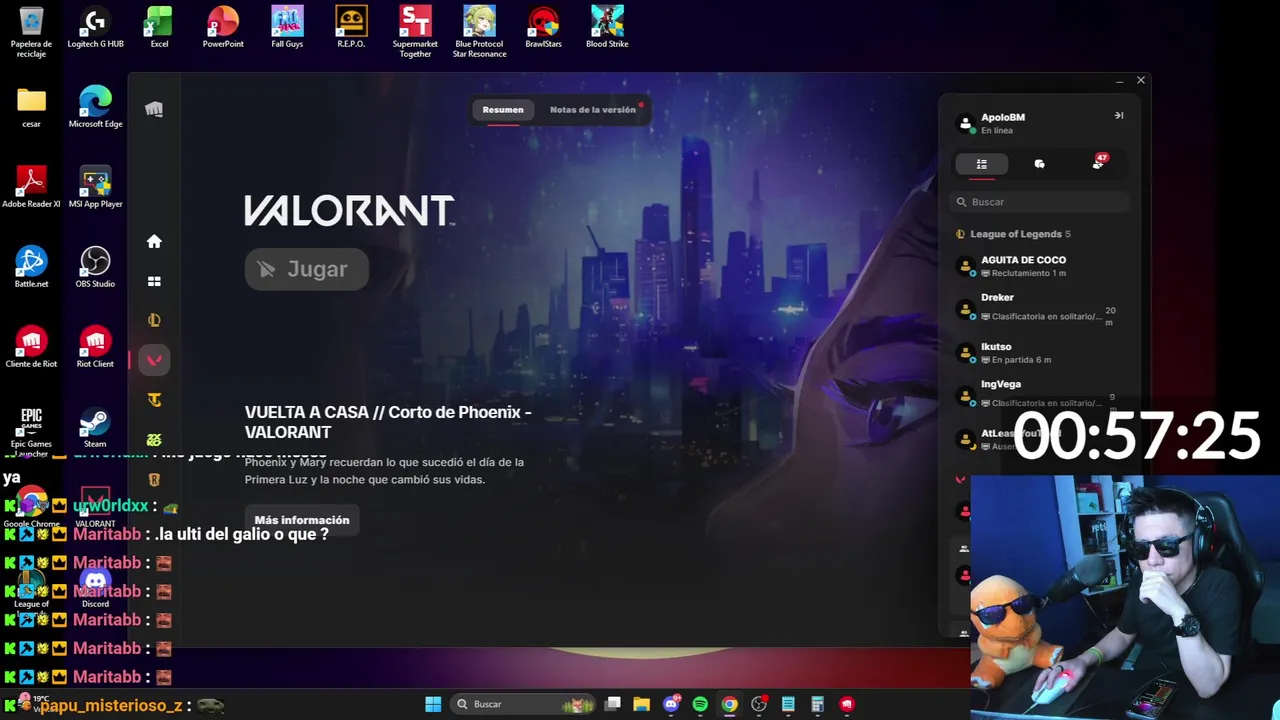Screen dimensions: 1280x720
Task: Open the Riot Client desktop shortcut
Action: click(x=95, y=348)
